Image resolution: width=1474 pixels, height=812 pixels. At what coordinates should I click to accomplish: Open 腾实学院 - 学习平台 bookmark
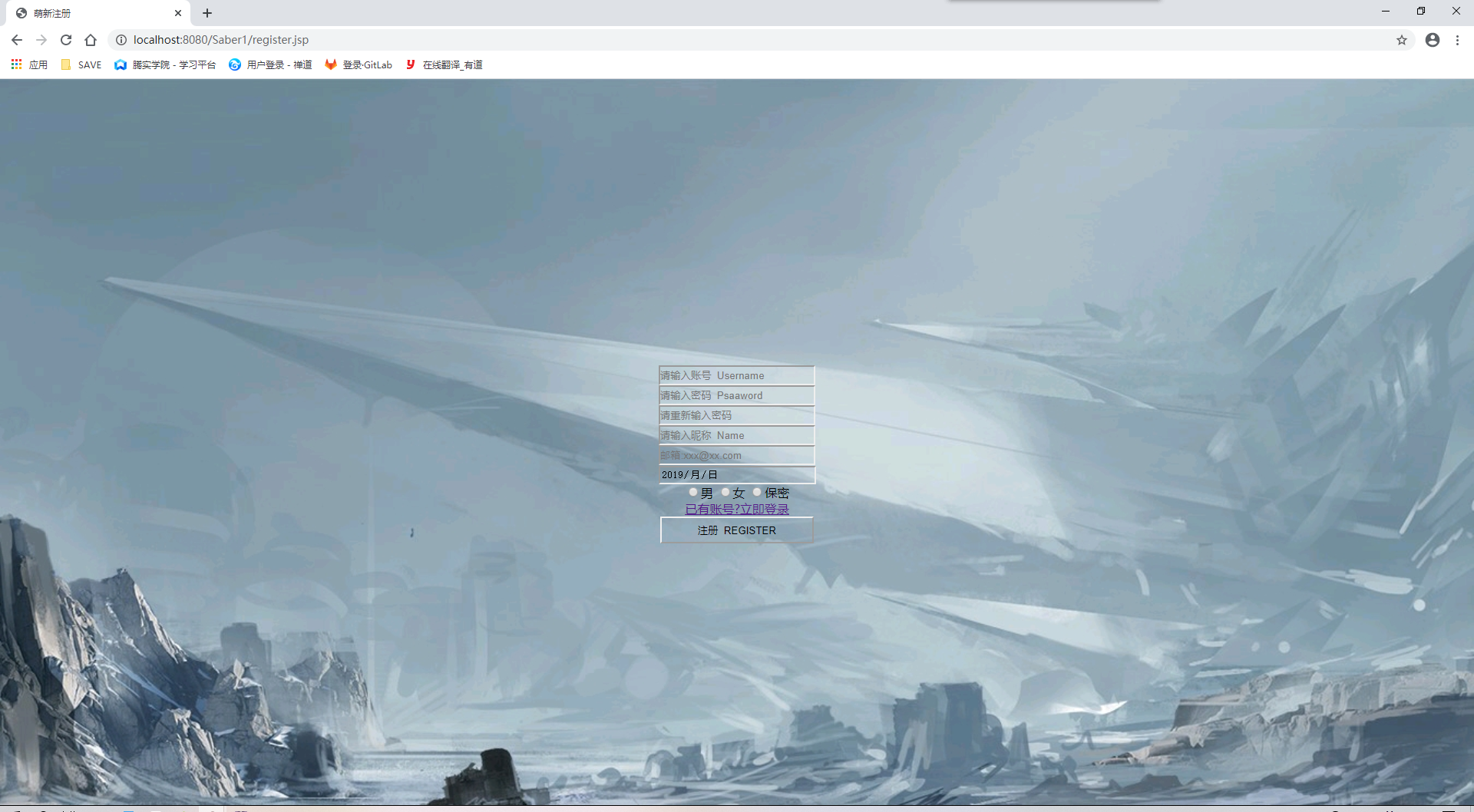pos(165,65)
